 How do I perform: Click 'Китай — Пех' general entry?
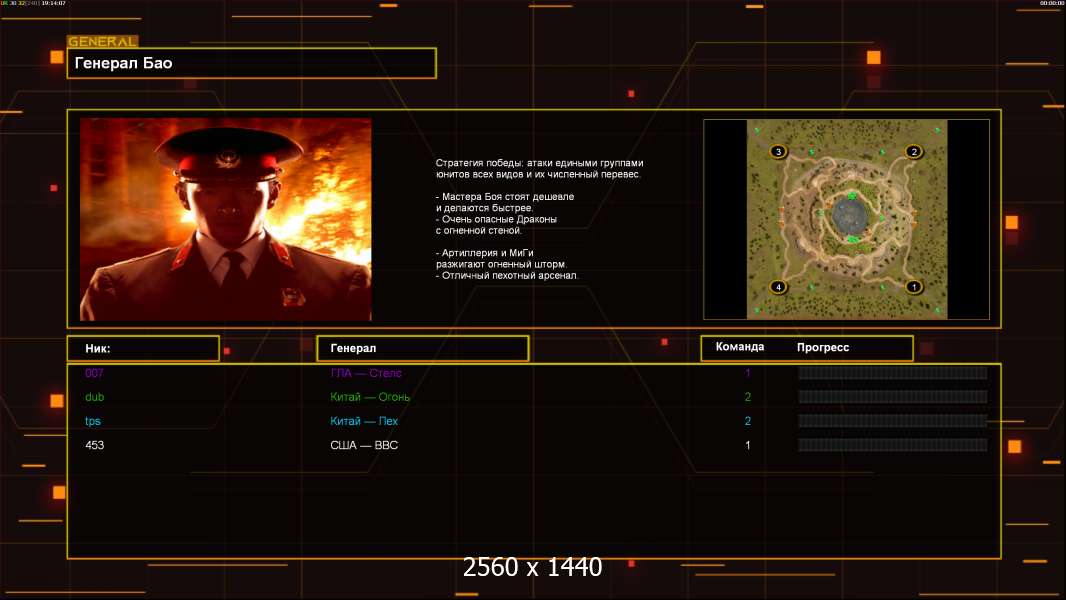tap(364, 421)
